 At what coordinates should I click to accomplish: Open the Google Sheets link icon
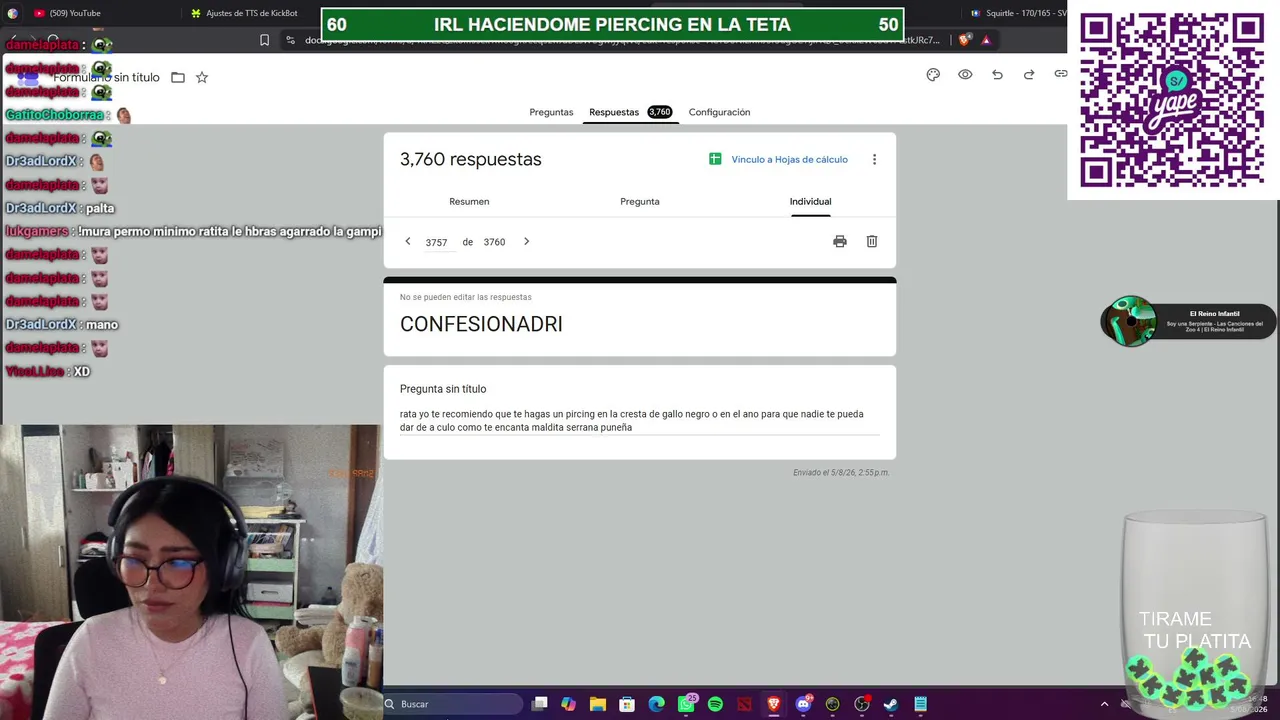coord(715,159)
